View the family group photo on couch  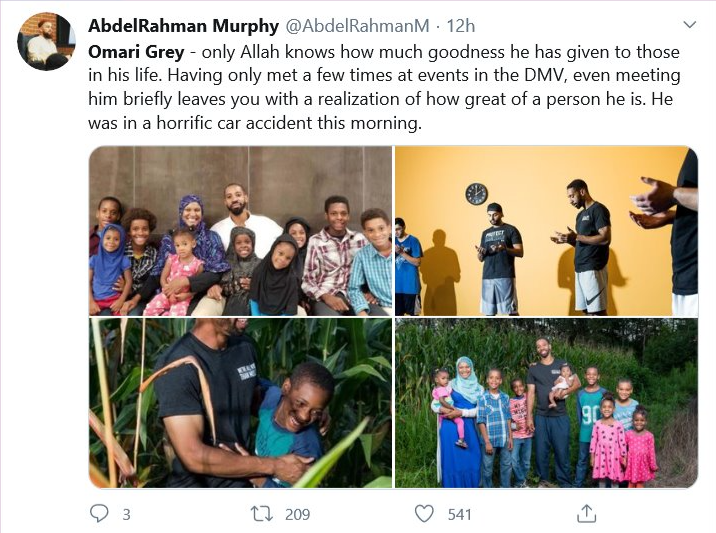pos(240,231)
